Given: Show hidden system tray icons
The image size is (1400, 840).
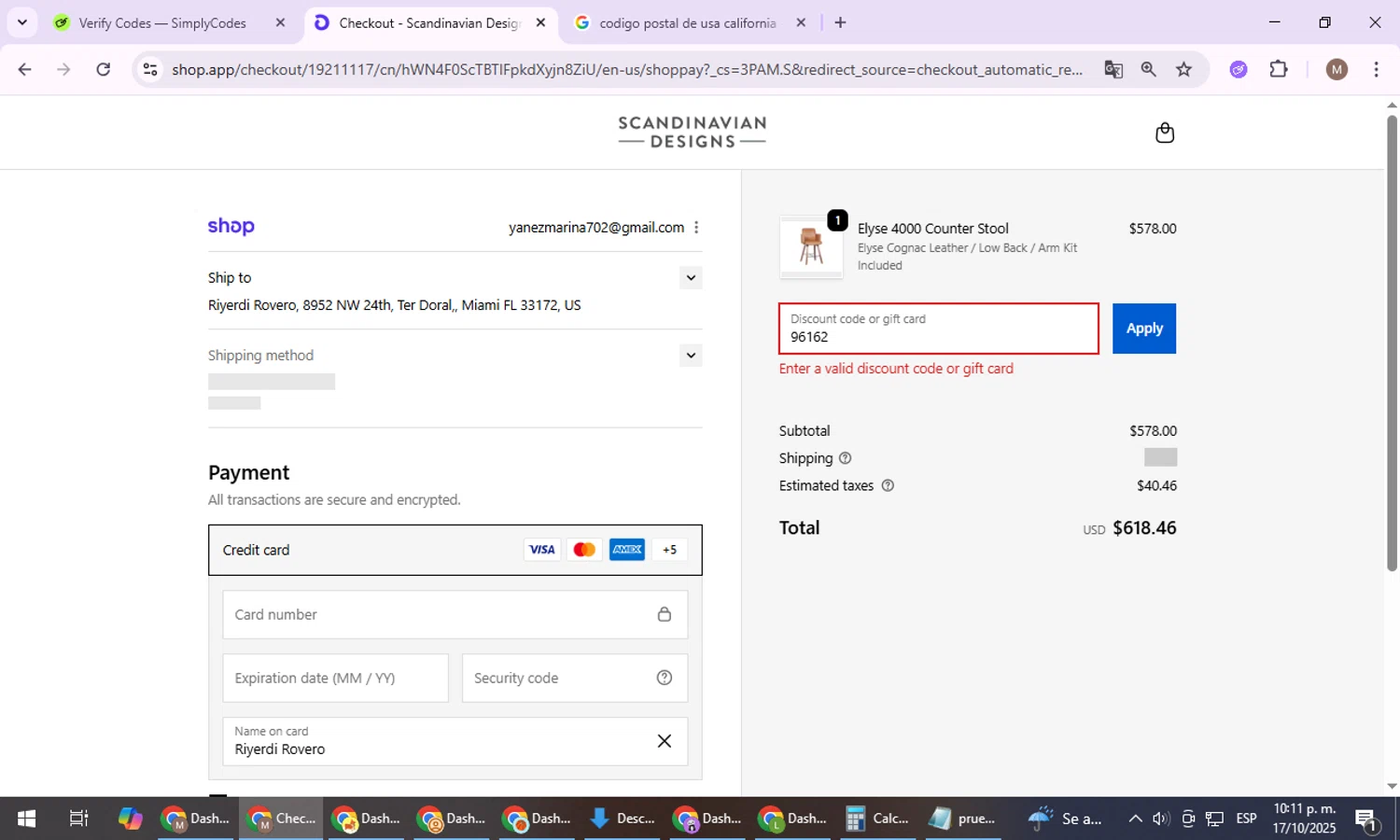Looking at the screenshot, I should tap(1135, 819).
